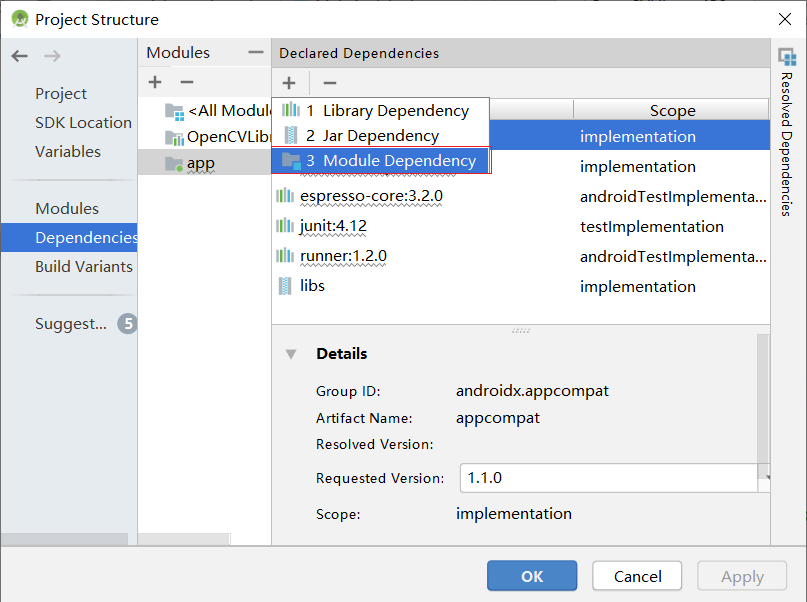Hide the Modules panel with its minus icon
This screenshot has height=602, width=807.
pos(255,50)
